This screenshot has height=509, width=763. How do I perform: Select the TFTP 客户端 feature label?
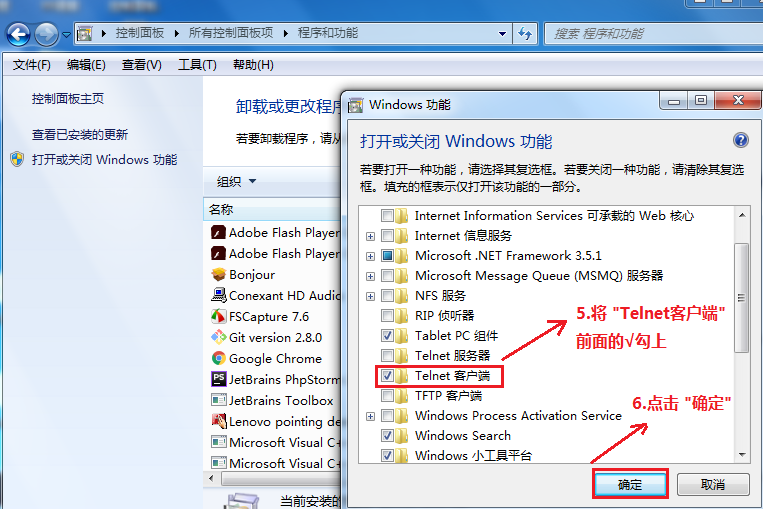pyautogui.click(x=448, y=396)
